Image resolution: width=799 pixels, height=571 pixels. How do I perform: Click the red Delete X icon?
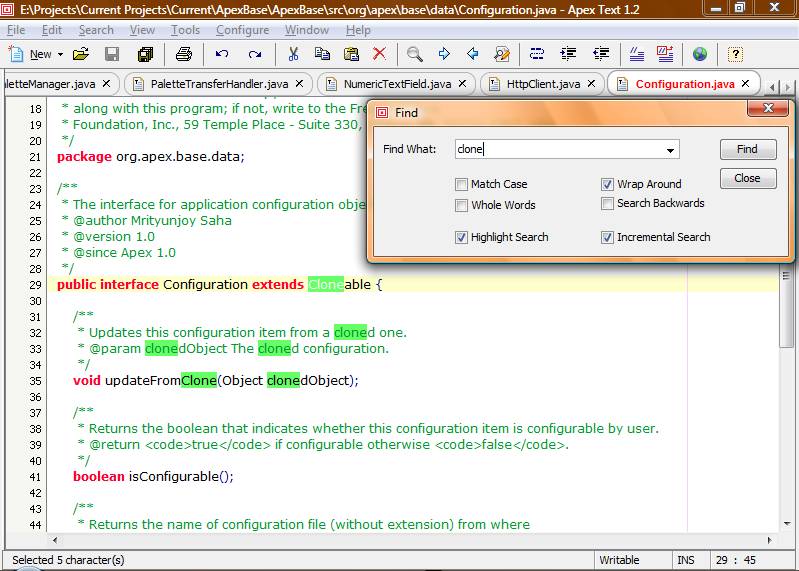point(380,53)
